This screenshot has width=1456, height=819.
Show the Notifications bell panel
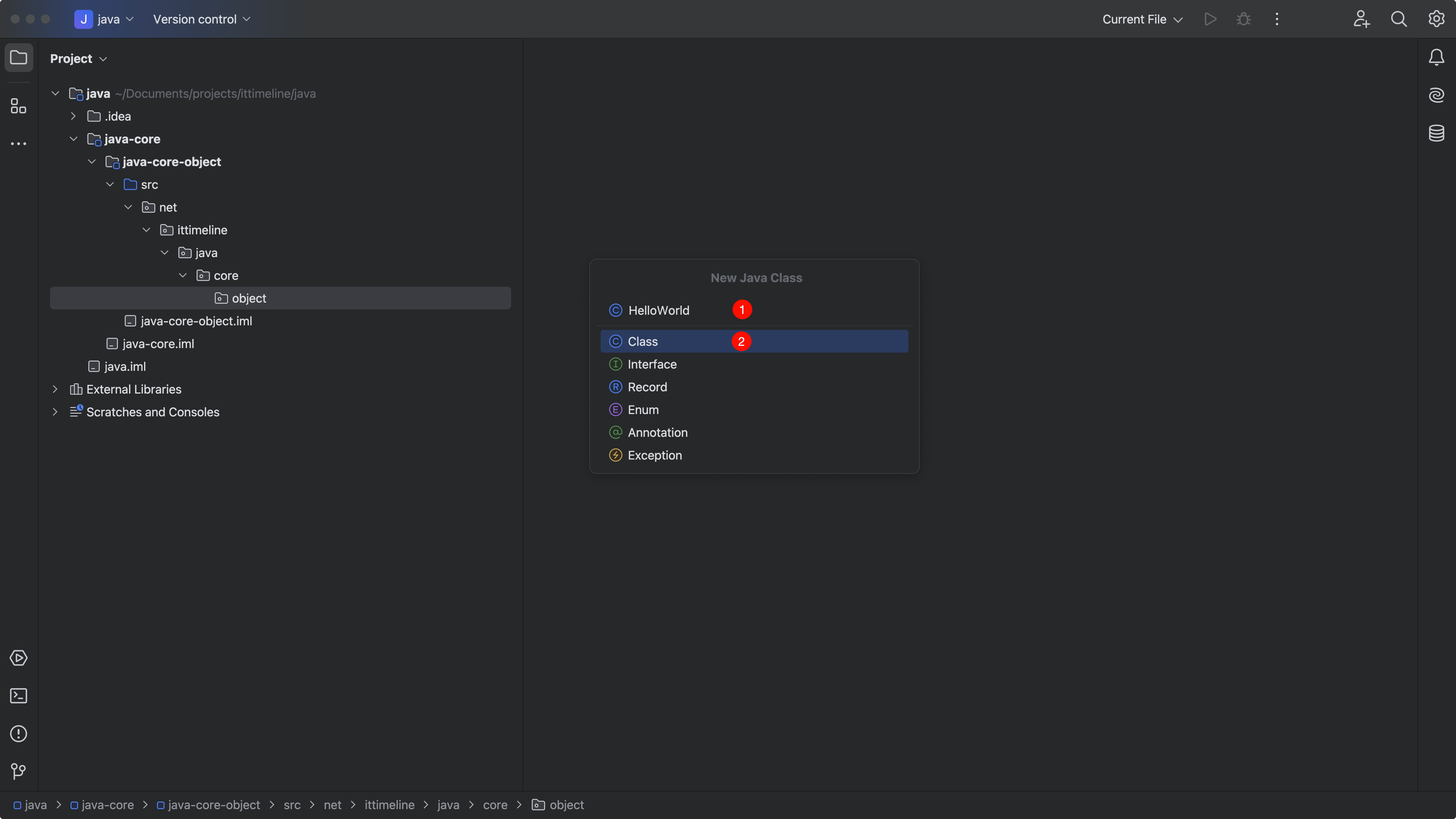pyautogui.click(x=1436, y=57)
